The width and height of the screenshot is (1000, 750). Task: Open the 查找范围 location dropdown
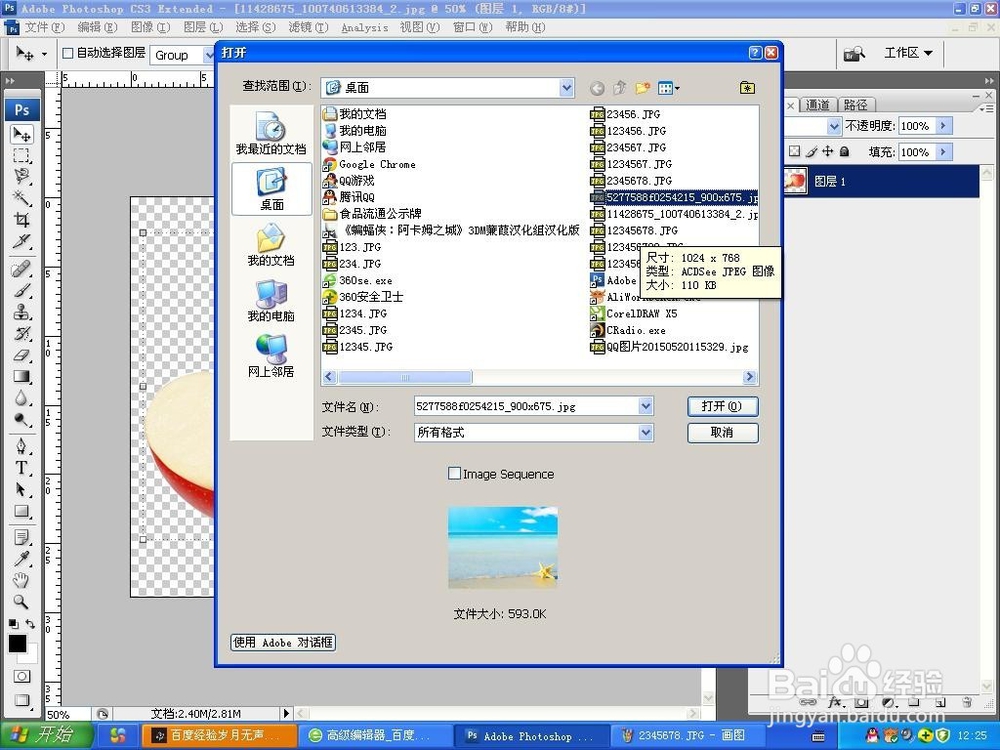(x=567, y=87)
